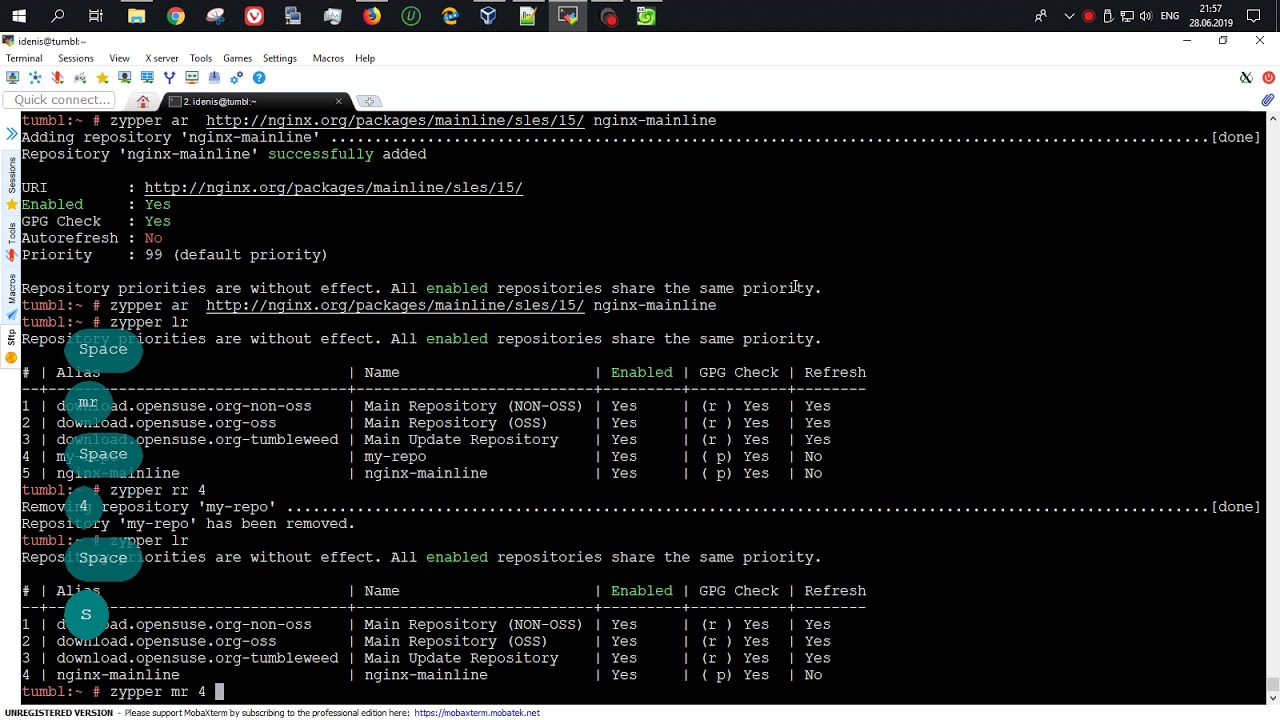The width and height of the screenshot is (1280, 720).
Task: Click 'UNREGISTERED VERSION' status bar text
Action: pyautogui.click(x=59, y=713)
